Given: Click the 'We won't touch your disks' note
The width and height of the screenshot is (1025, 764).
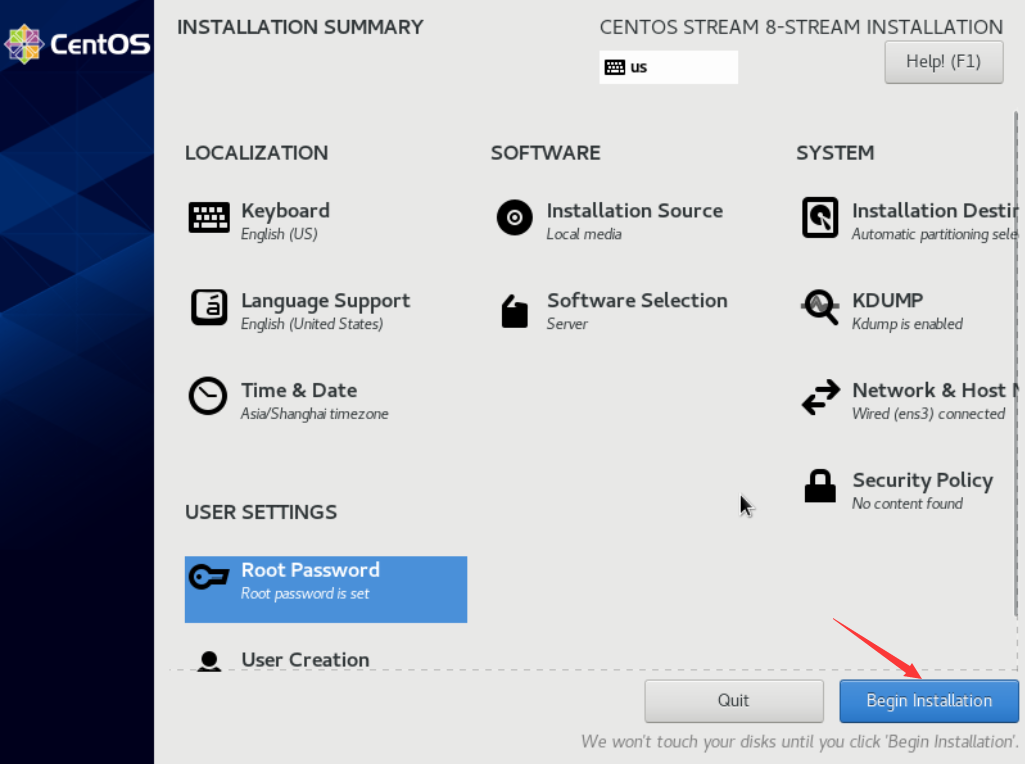Looking at the screenshot, I should click(x=799, y=742).
